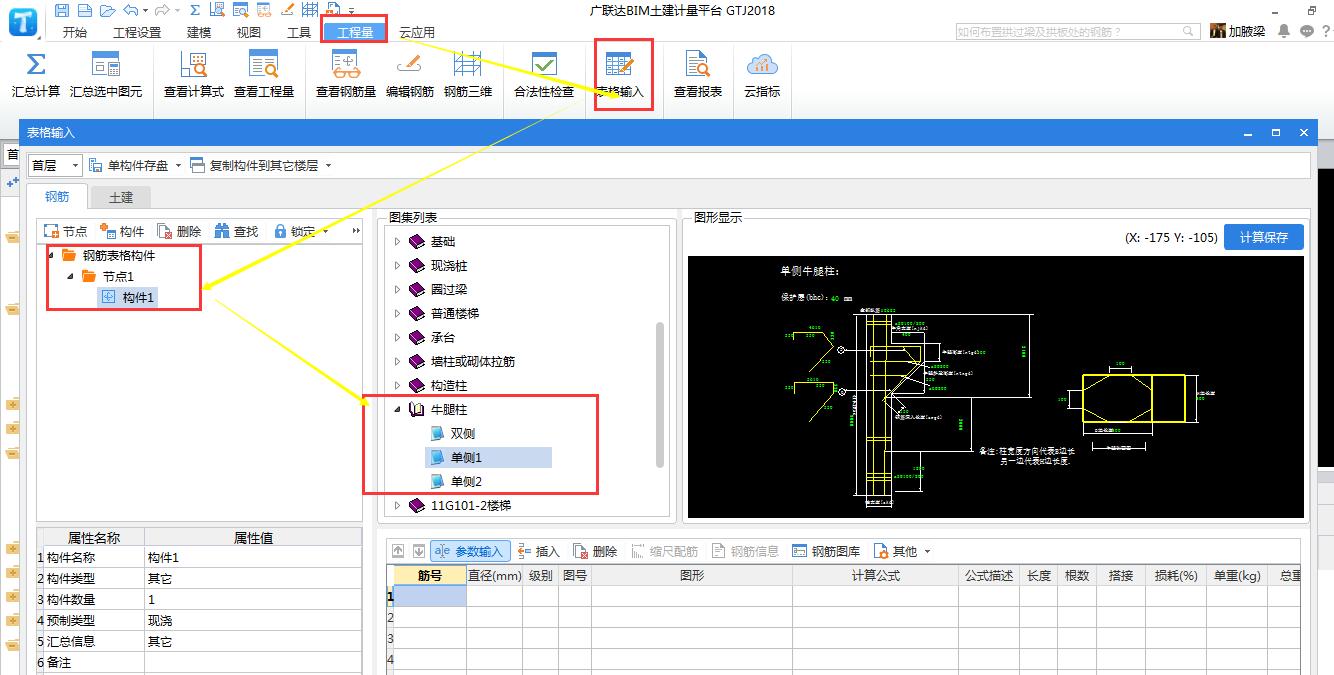Switch to 工程设置 ribbon tab
The height and width of the screenshot is (675, 1334).
[x=137, y=32]
